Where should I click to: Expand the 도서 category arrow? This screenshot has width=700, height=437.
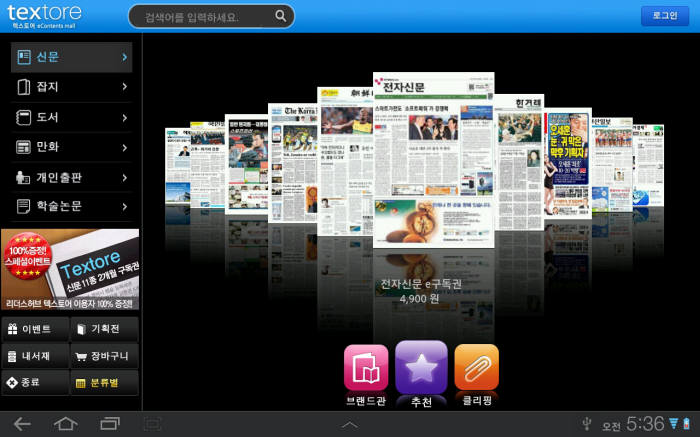[x=125, y=117]
